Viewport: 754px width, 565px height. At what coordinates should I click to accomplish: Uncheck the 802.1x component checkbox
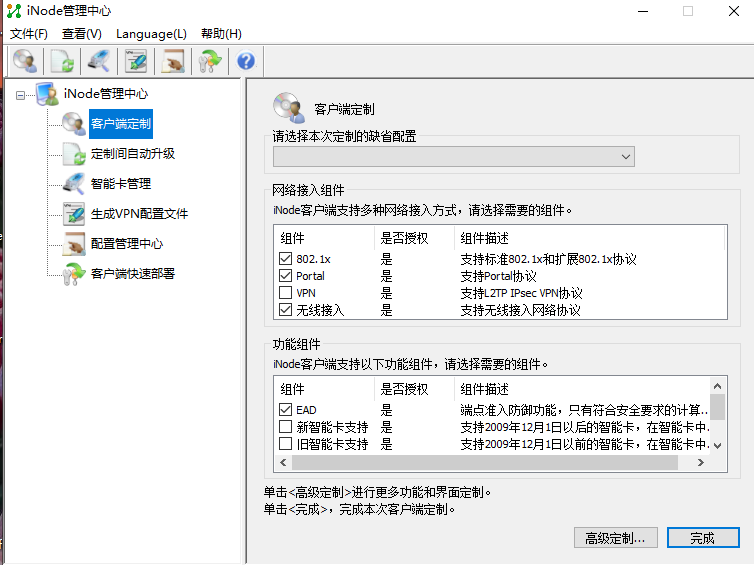click(x=285, y=259)
